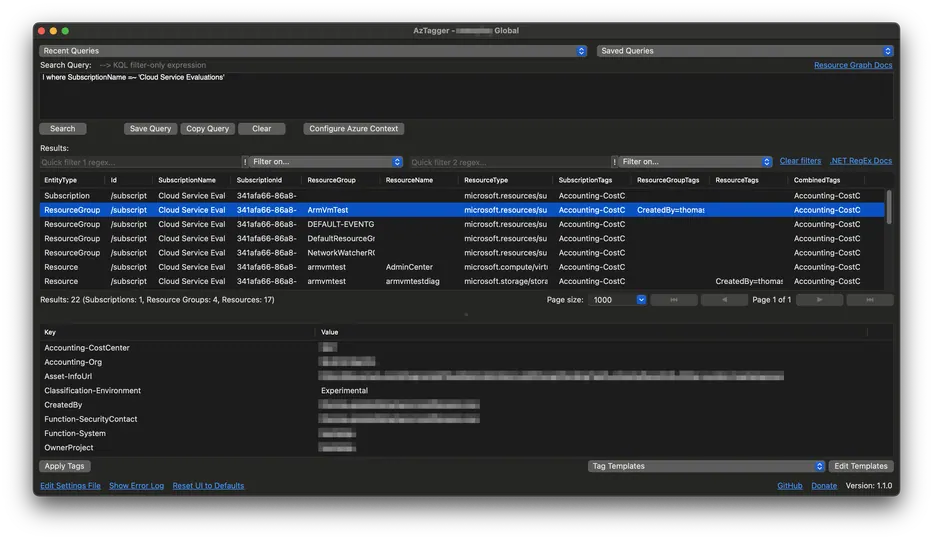Select the Subscription entity row
This screenshot has height=540, width=933.
coord(462,196)
